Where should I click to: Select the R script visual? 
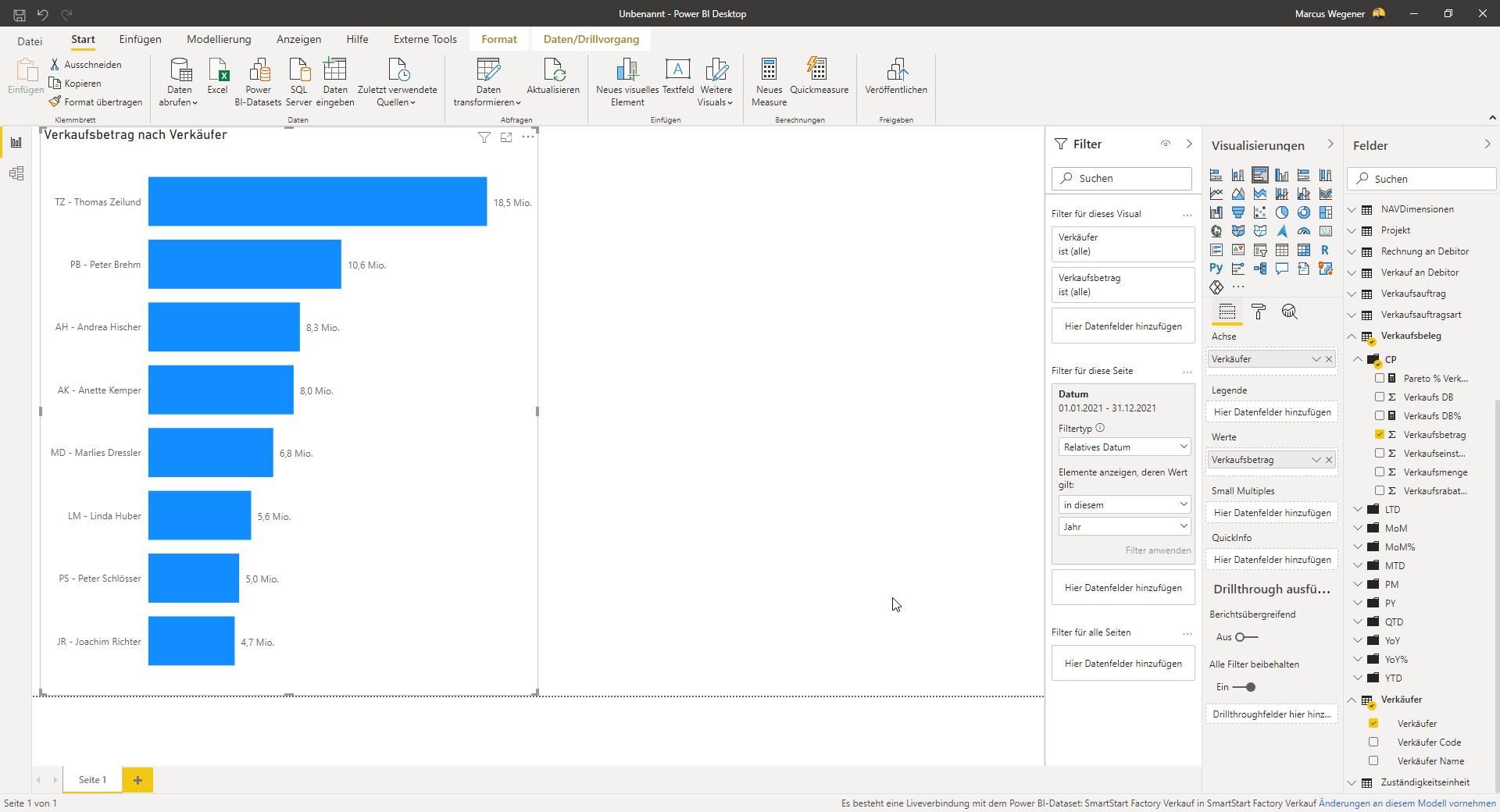coord(1326,250)
